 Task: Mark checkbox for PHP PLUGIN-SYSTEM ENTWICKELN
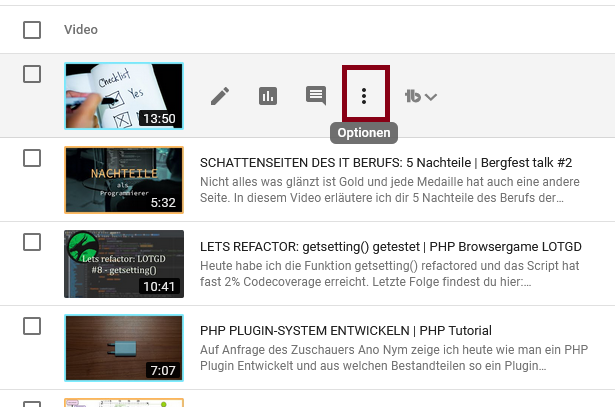[x=32, y=326]
